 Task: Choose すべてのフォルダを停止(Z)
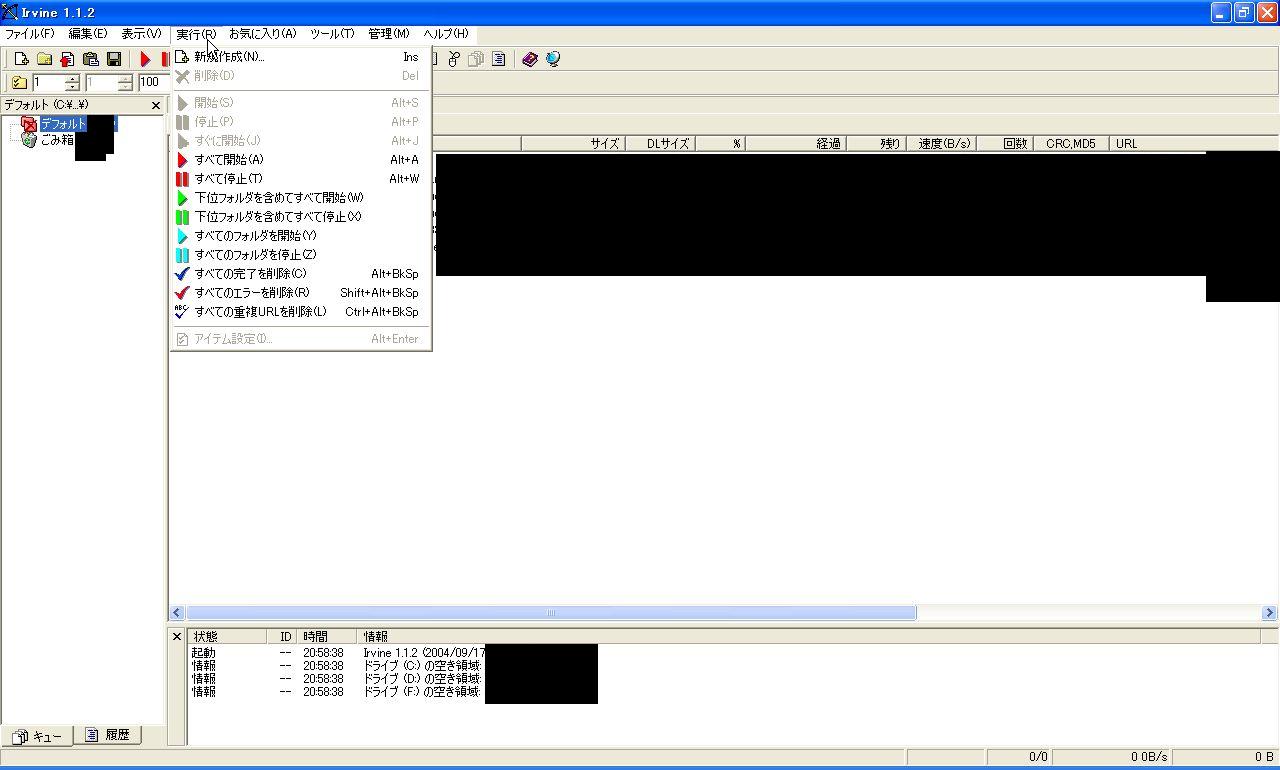(x=301, y=255)
